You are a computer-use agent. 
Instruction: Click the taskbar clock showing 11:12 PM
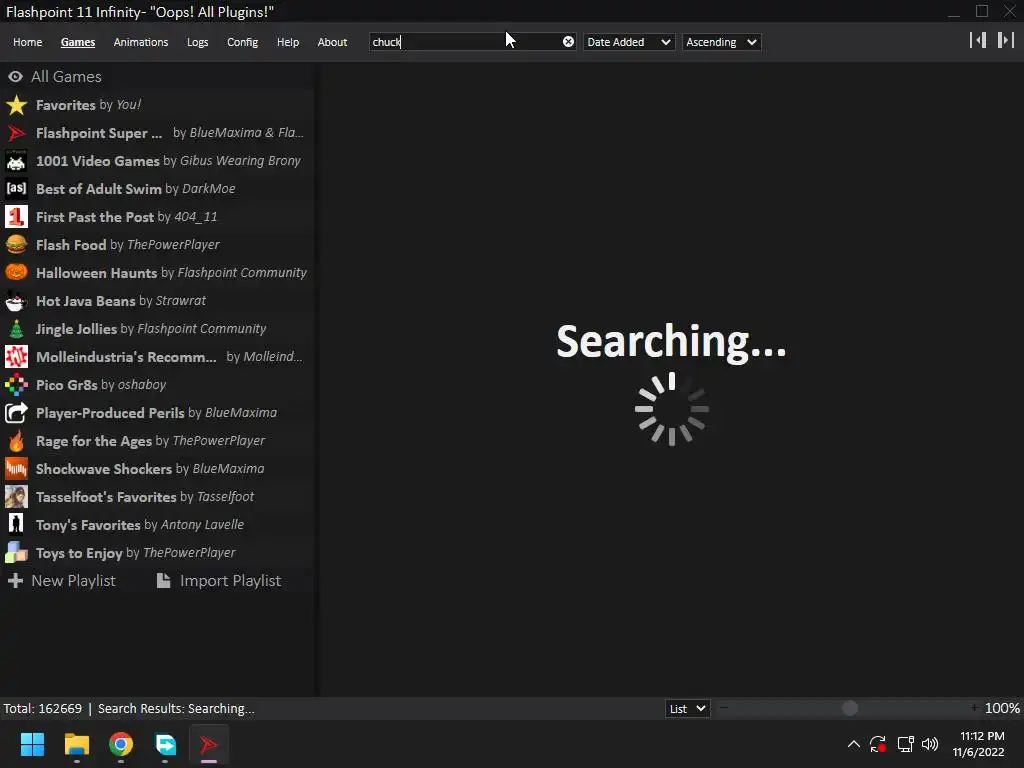978,744
